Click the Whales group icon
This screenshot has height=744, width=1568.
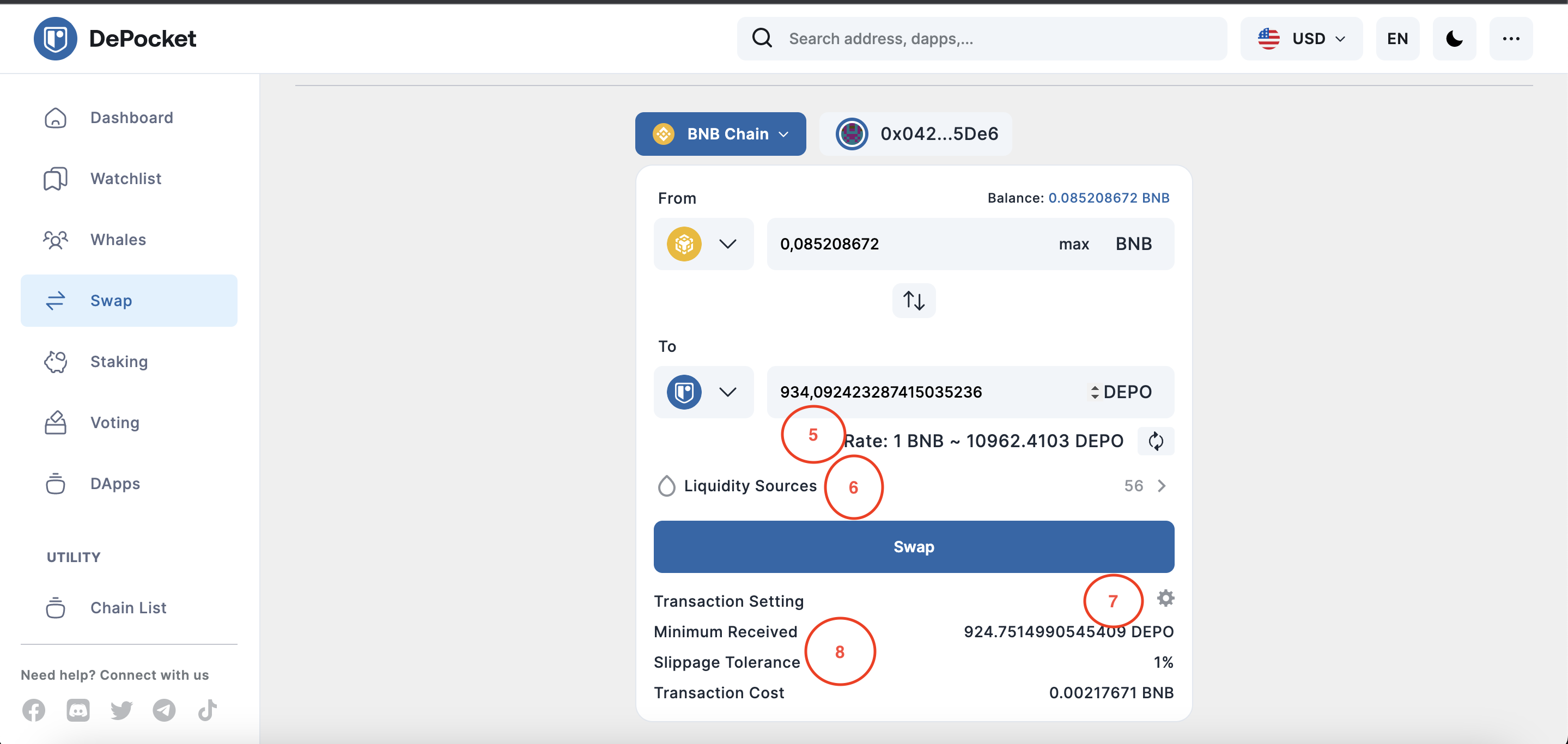click(x=56, y=240)
